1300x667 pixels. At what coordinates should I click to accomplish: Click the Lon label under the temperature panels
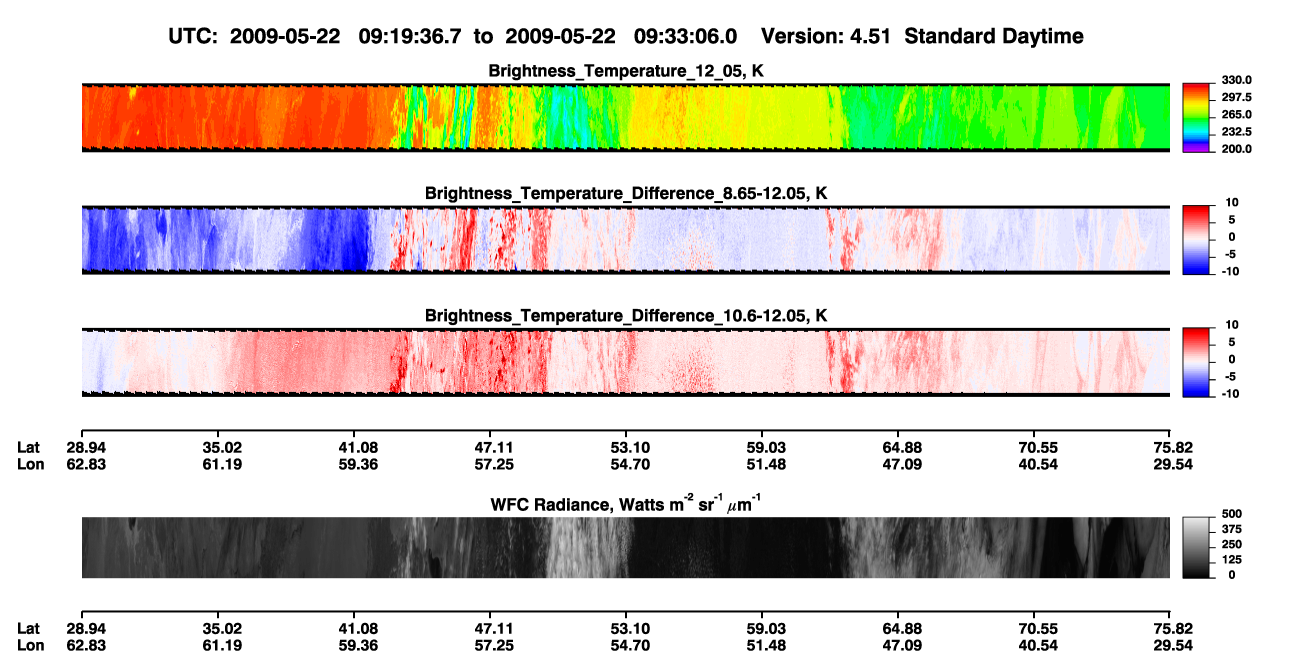30,464
